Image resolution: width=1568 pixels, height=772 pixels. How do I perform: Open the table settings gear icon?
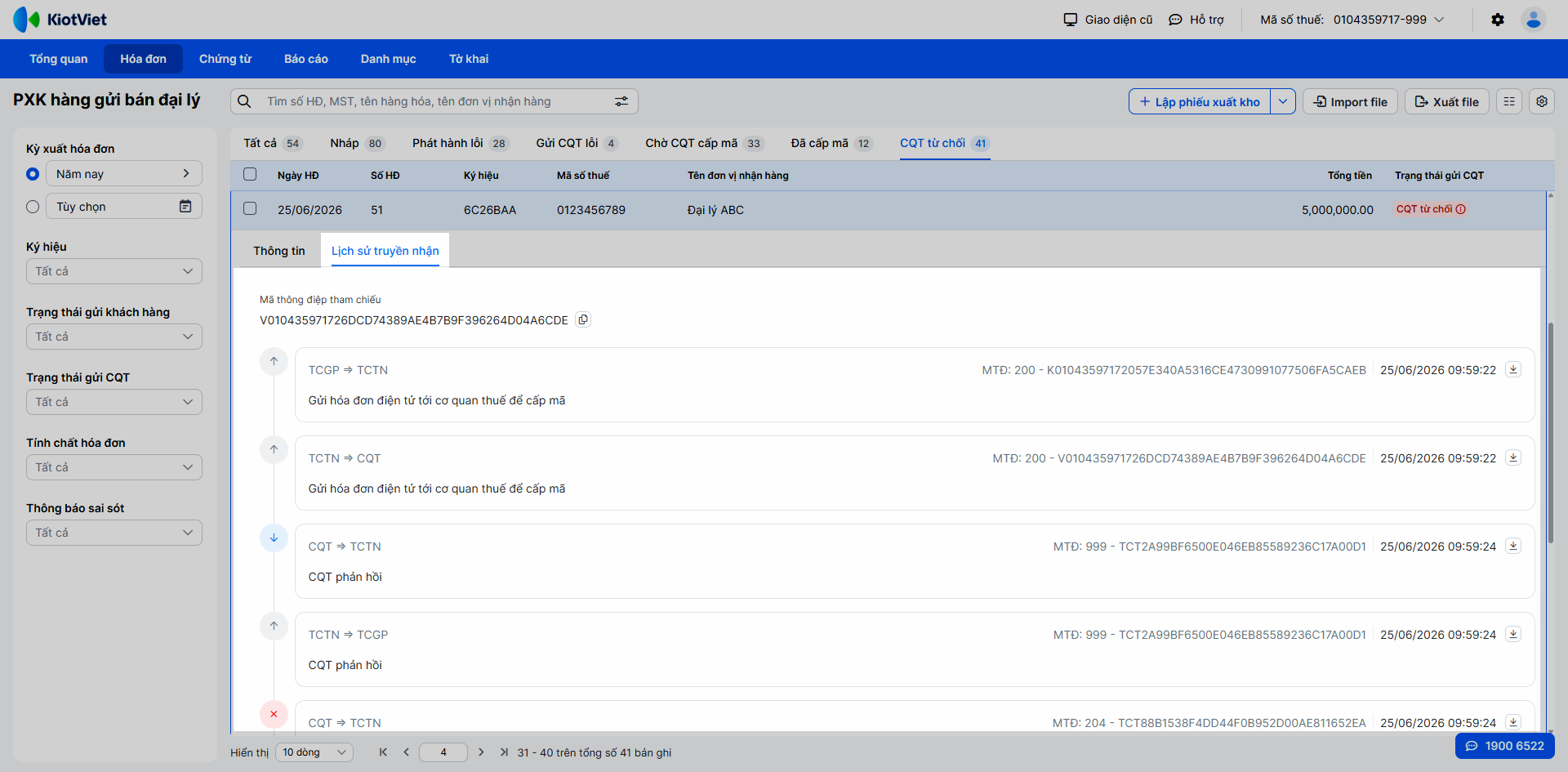pos(1542,101)
